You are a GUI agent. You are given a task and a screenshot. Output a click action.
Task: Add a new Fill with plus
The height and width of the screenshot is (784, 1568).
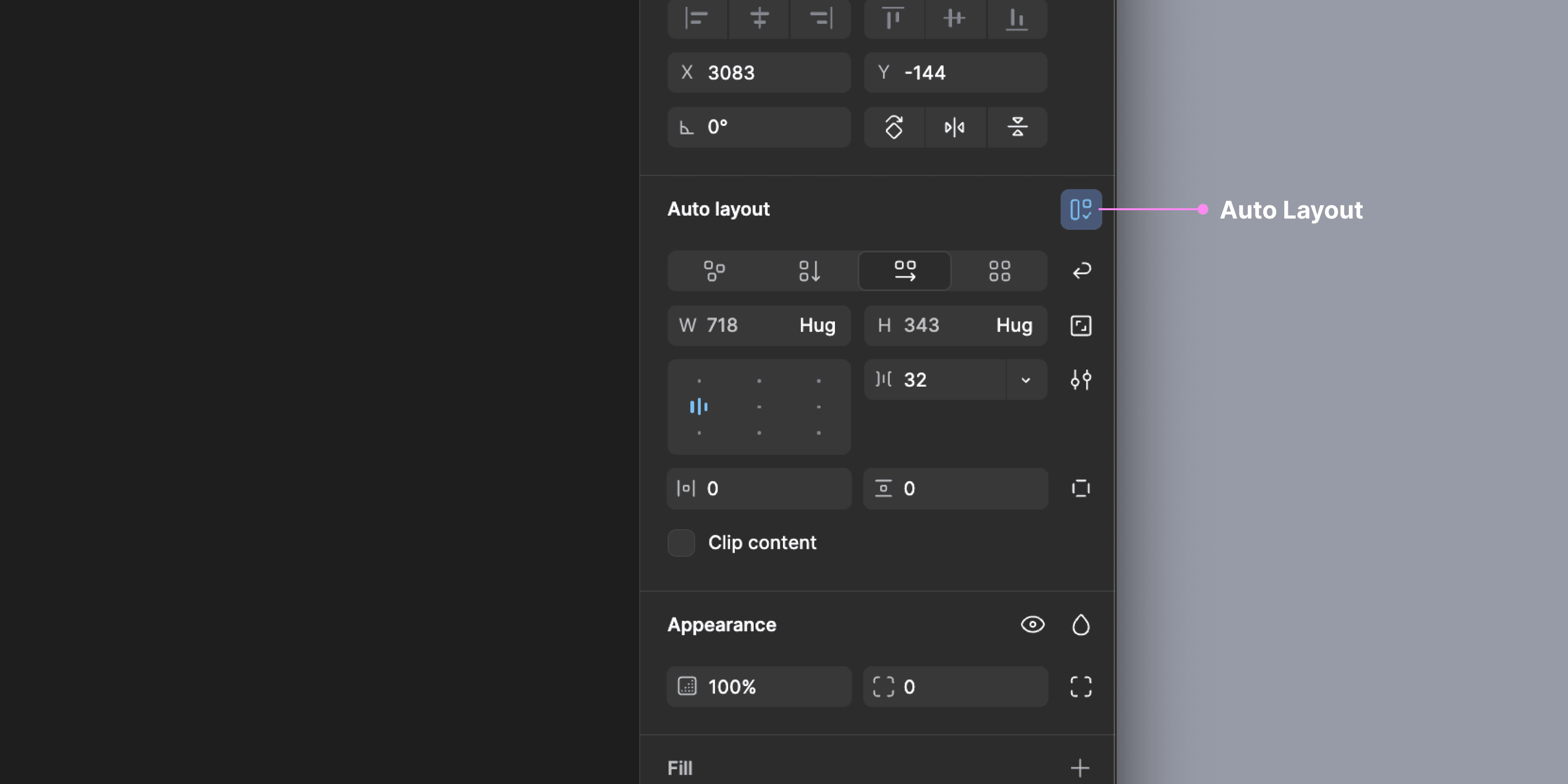pyautogui.click(x=1080, y=767)
